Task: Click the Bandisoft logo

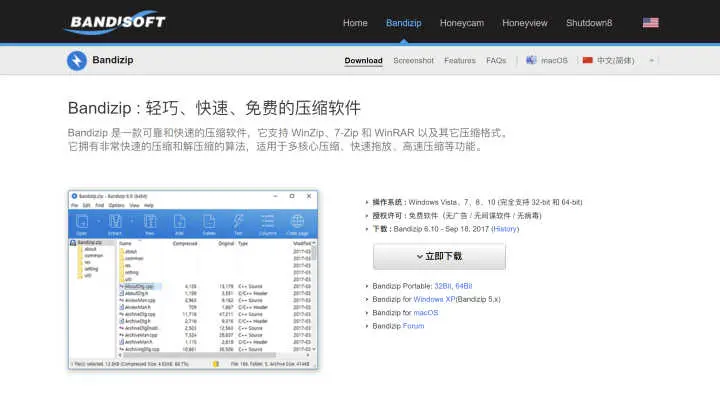Action: tap(115, 22)
